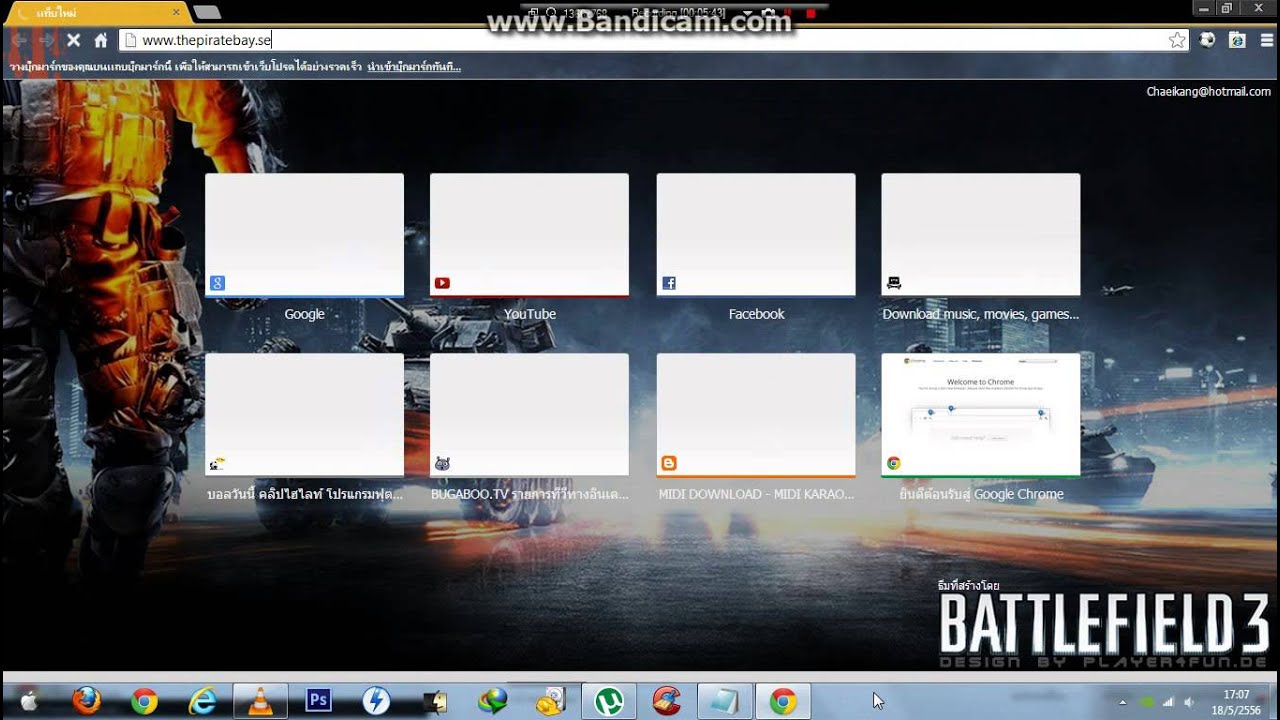1280x720 pixels.
Task: Open the lightning bolt app in taskbar
Action: click(x=376, y=701)
